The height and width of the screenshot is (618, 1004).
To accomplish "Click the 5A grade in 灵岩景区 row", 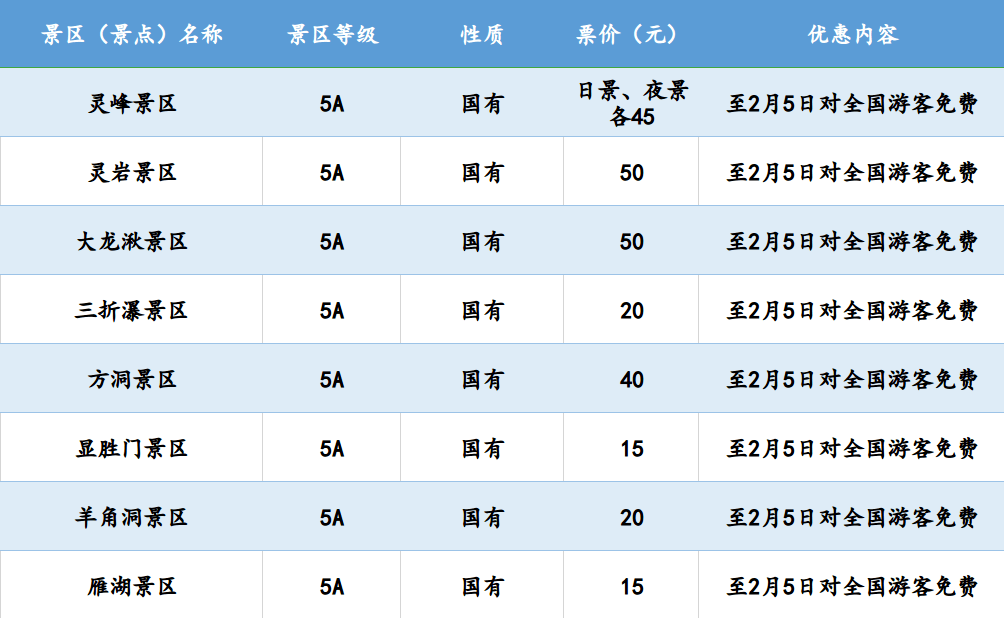I will (332, 173).
